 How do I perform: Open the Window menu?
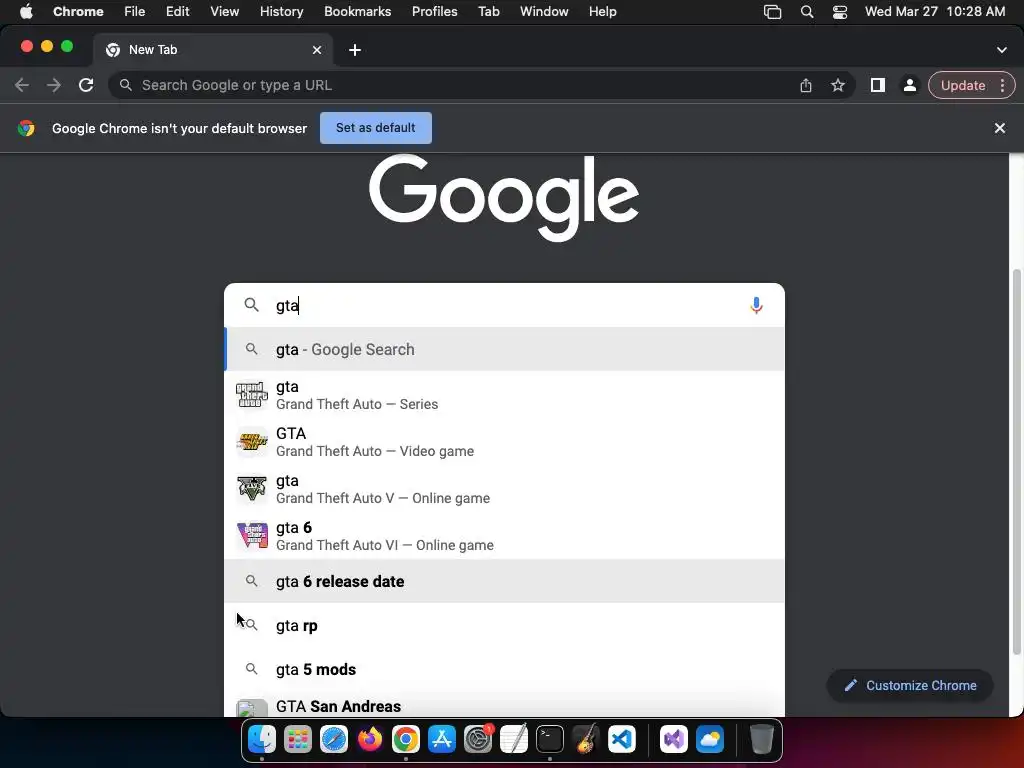click(544, 11)
